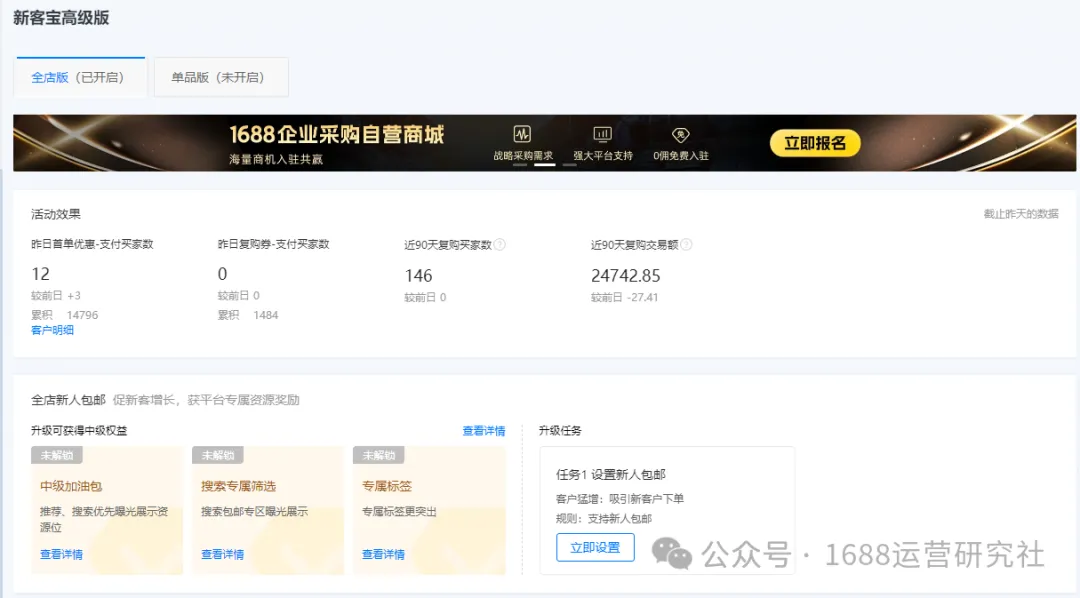Open the 客户明细 link
This screenshot has width=1080, height=598.
point(52,330)
